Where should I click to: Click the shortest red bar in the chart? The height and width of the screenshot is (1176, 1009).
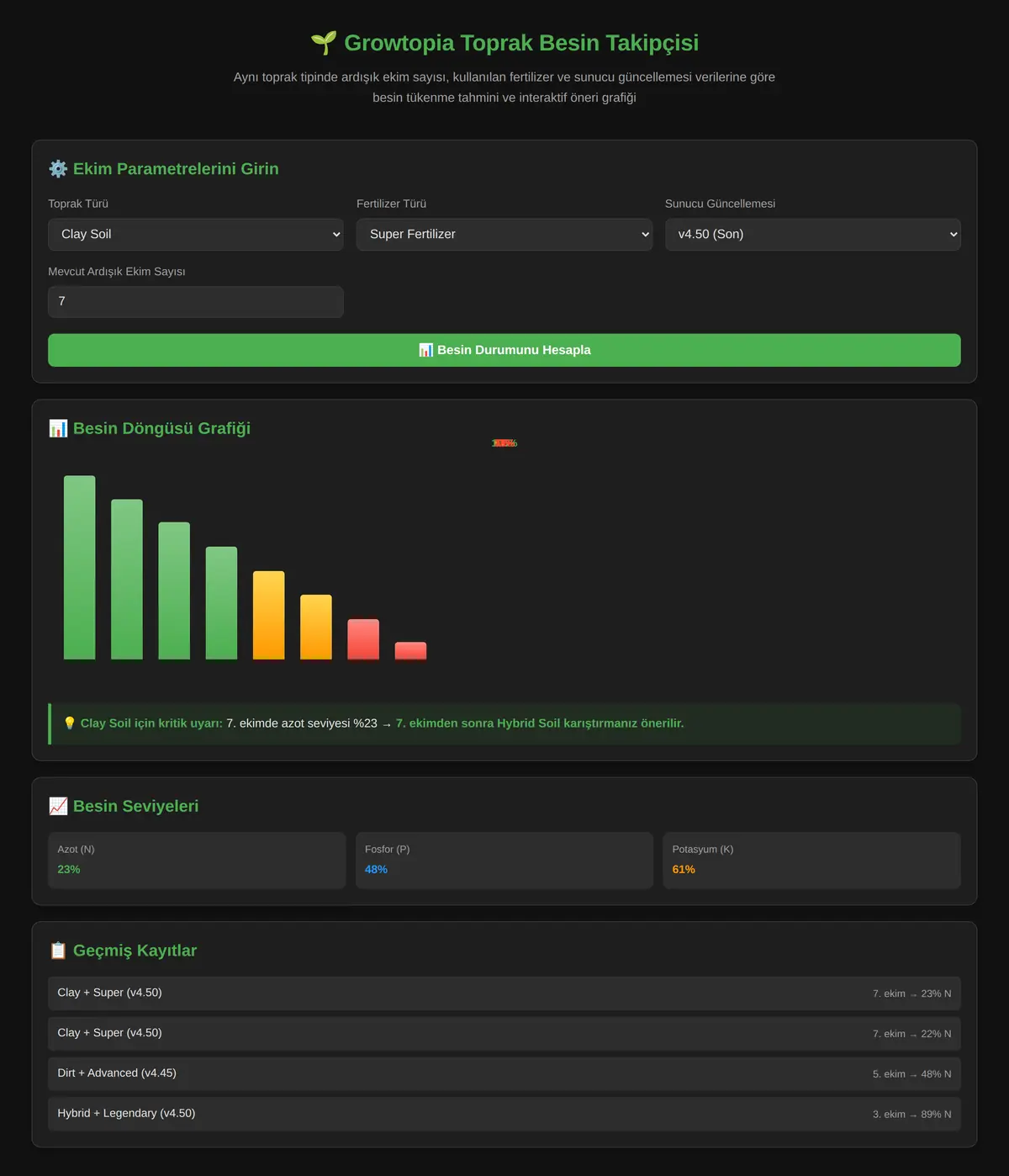tap(411, 651)
